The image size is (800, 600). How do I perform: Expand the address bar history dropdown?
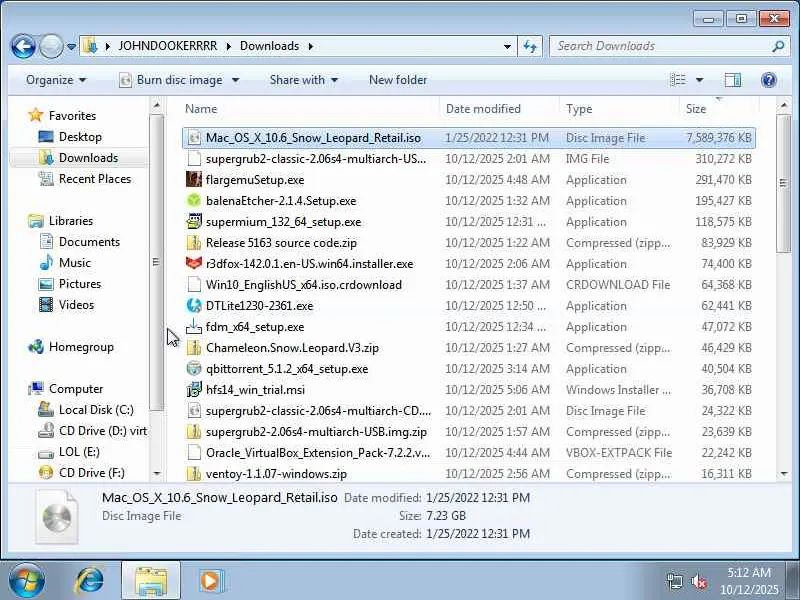pos(507,46)
